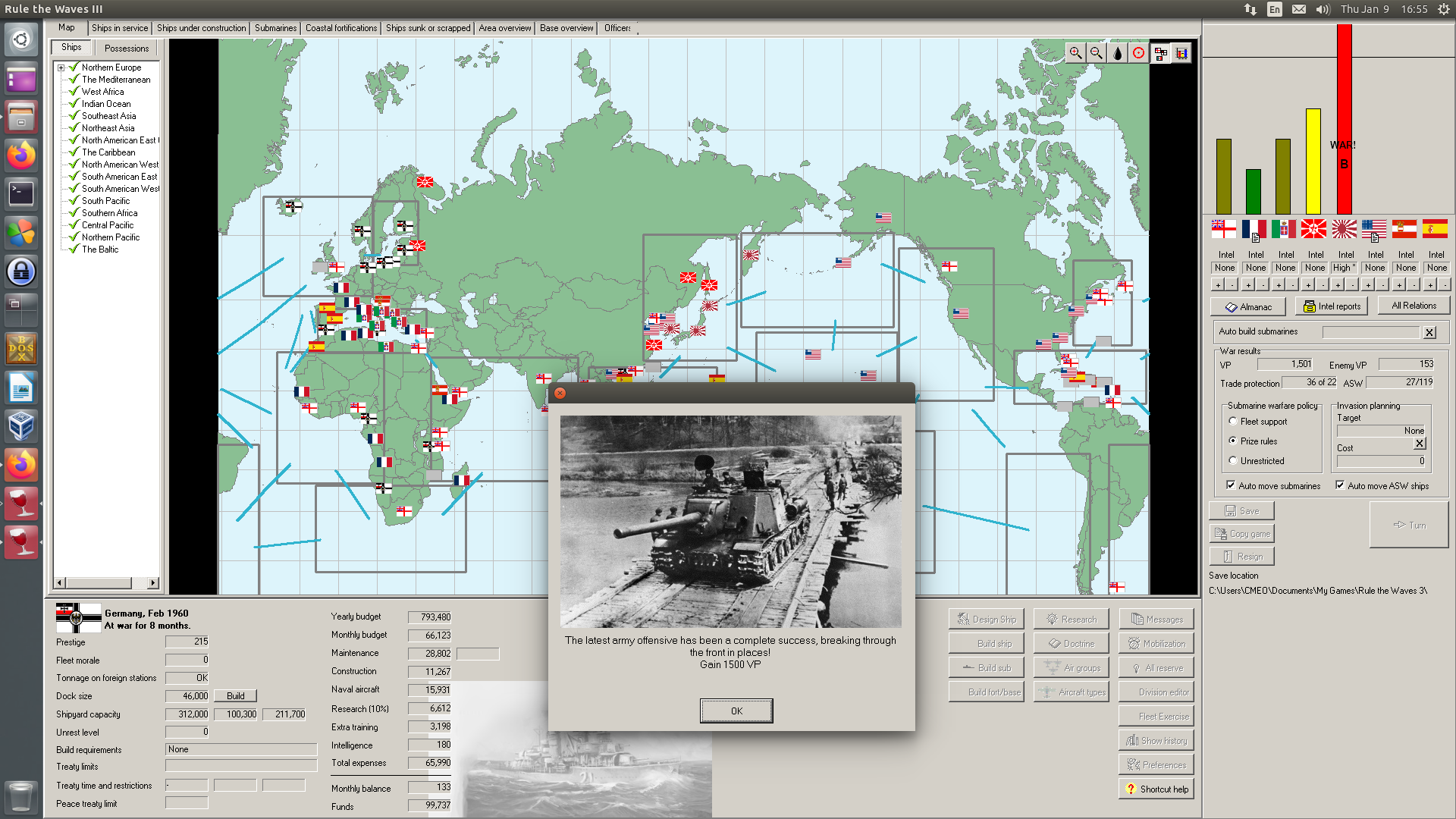Select The Mediterranean in the area tree
The width and height of the screenshot is (1456, 819).
[x=116, y=80]
